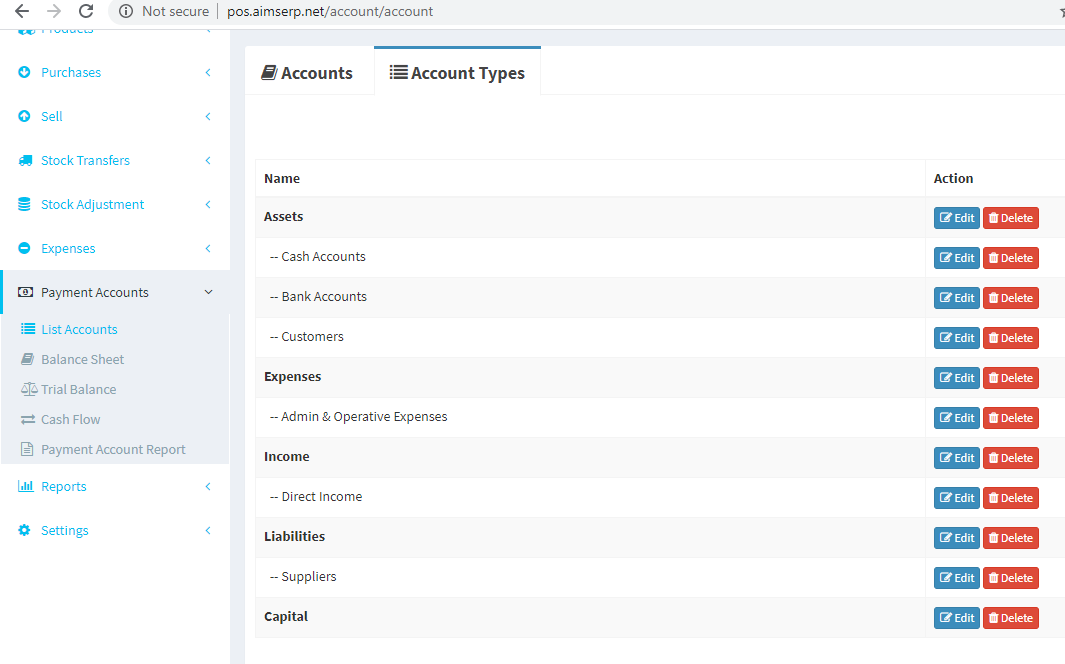
Task: Open the Reports sidebar menu
Action: point(115,486)
